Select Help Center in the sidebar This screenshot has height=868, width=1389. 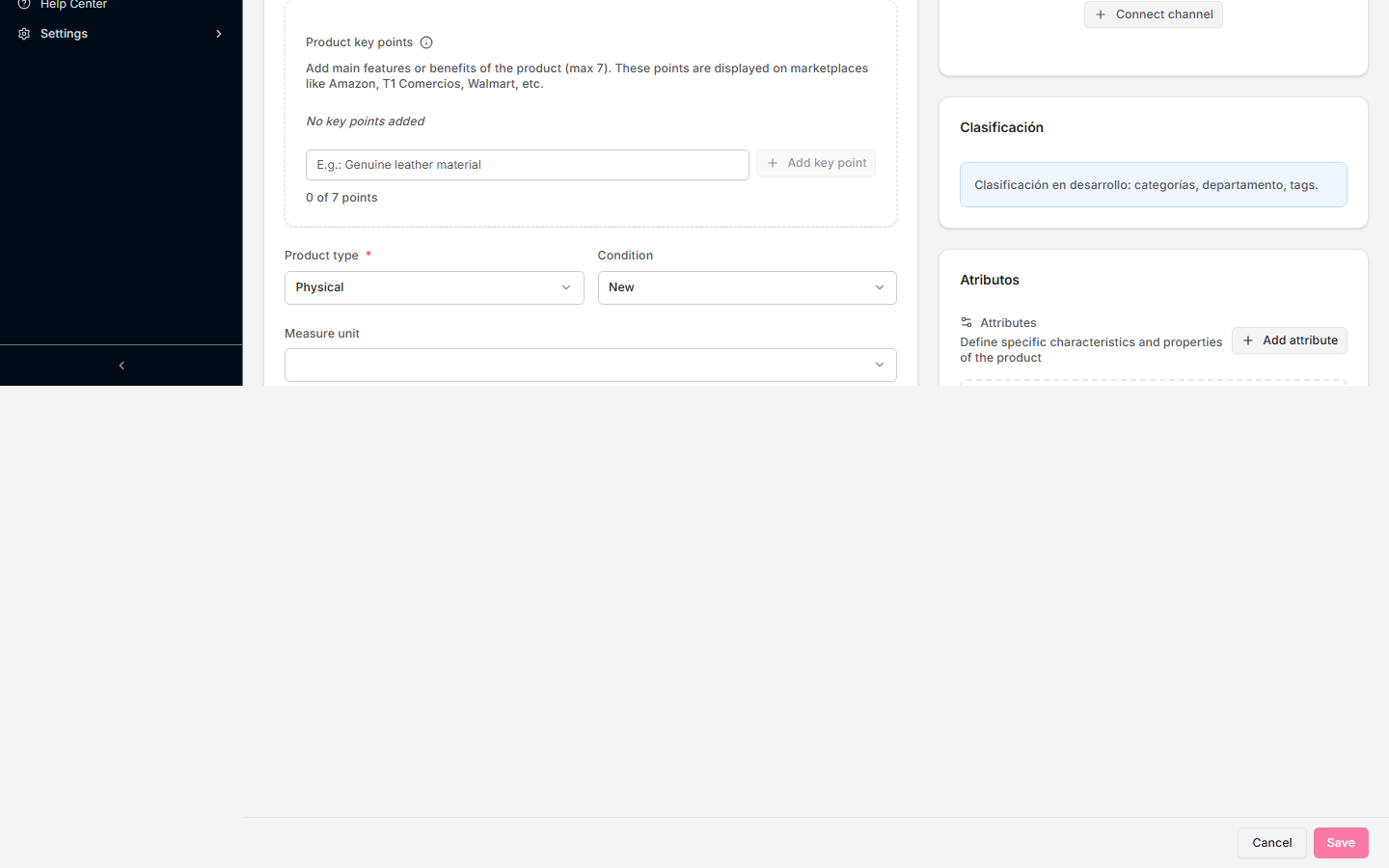(x=72, y=5)
